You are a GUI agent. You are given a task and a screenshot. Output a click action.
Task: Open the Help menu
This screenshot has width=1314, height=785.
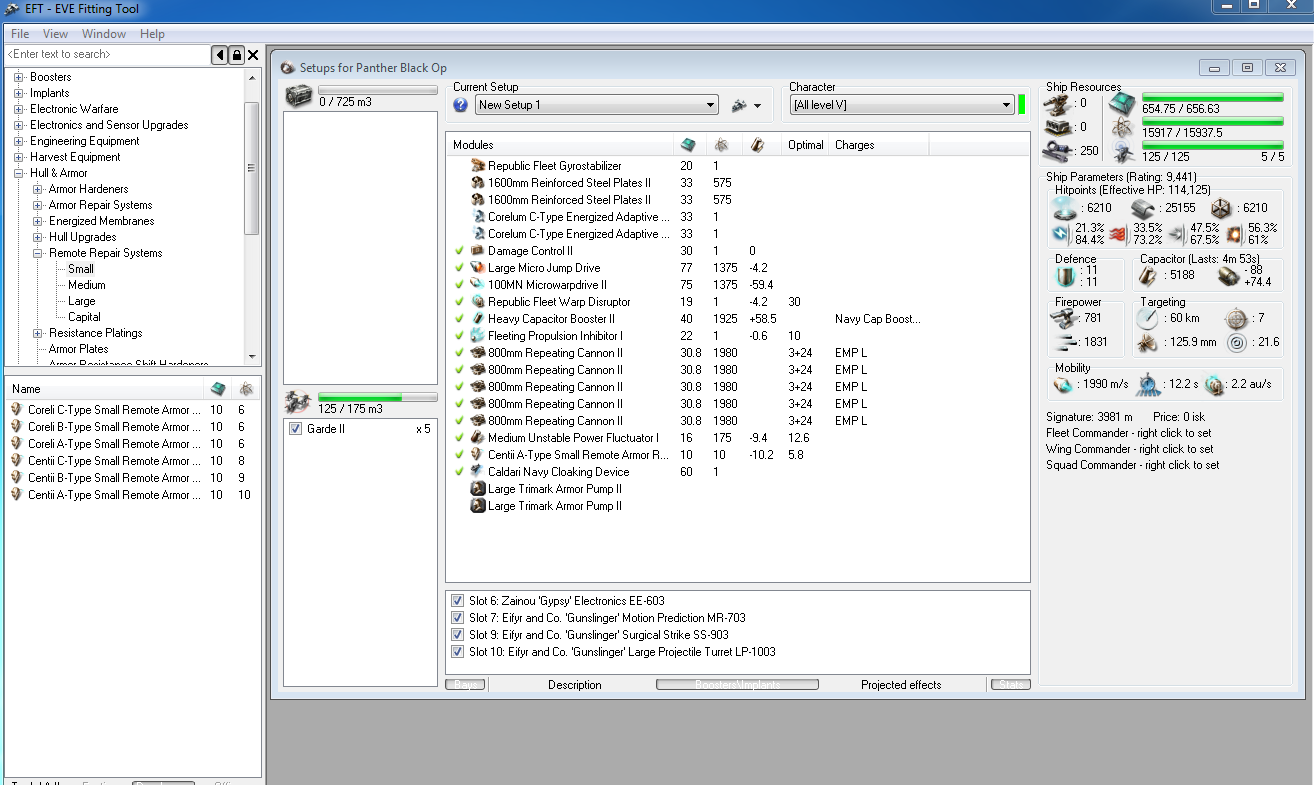click(x=152, y=34)
